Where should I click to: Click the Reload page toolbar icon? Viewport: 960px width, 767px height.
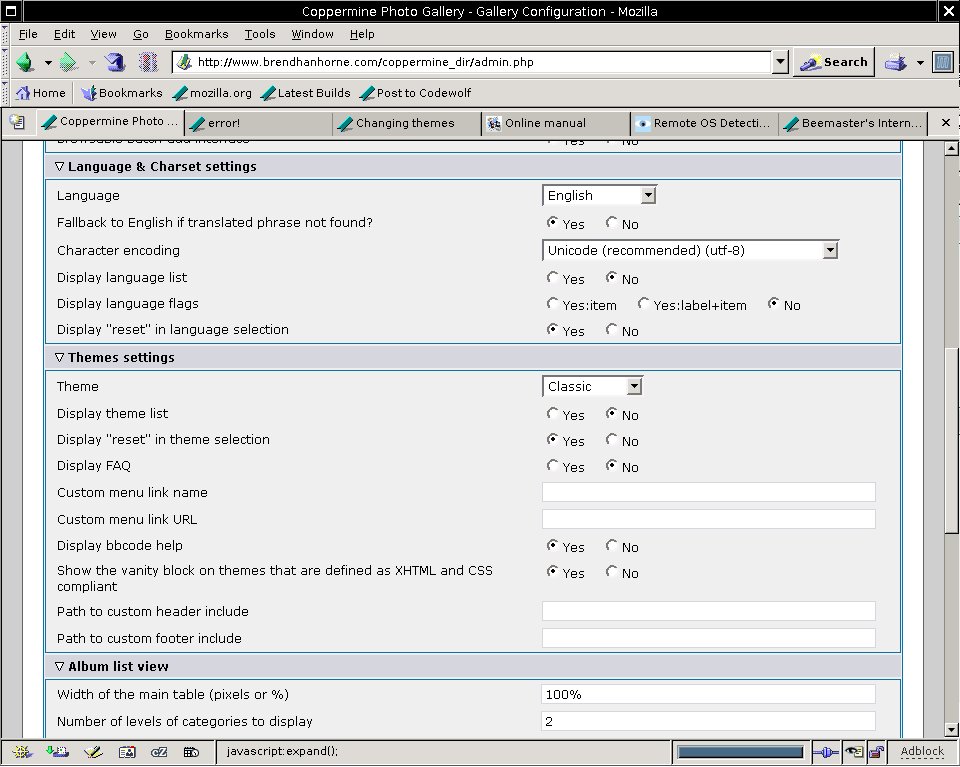(x=114, y=62)
